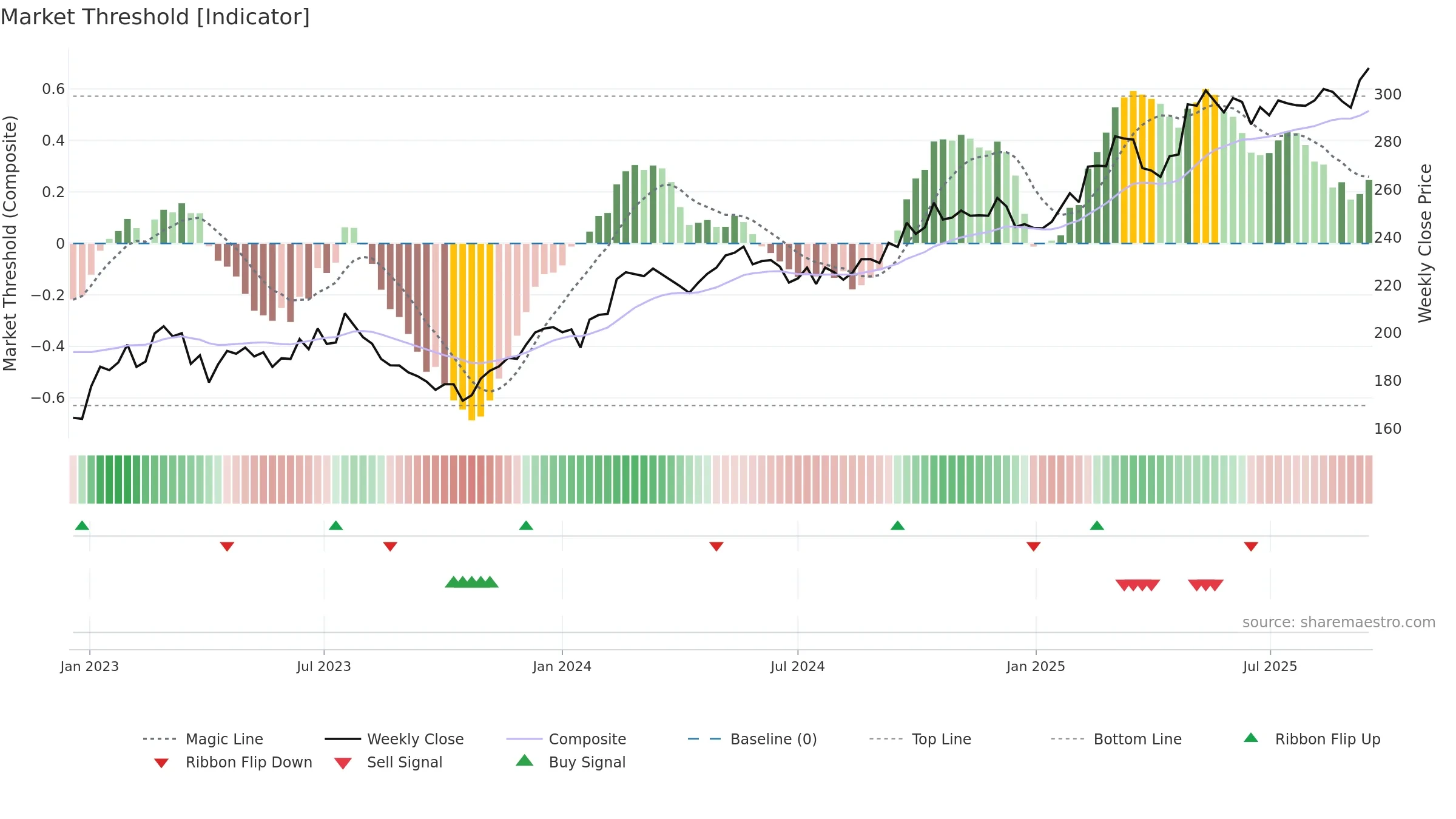Click the Ribbon Flip Up marker near Dec 2023
This screenshot has height=819, width=1456.
point(526,525)
